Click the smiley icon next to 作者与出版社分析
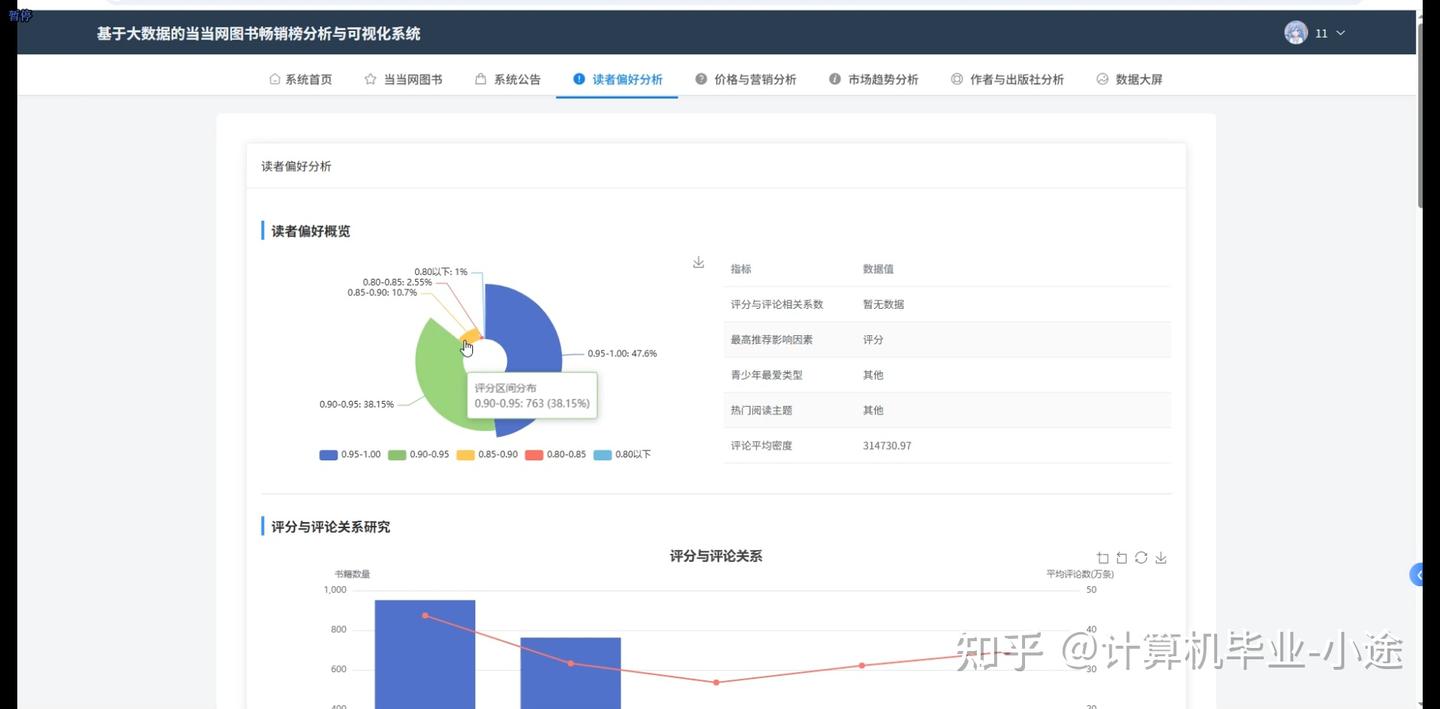The height and width of the screenshot is (709, 1440). [957, 78]
